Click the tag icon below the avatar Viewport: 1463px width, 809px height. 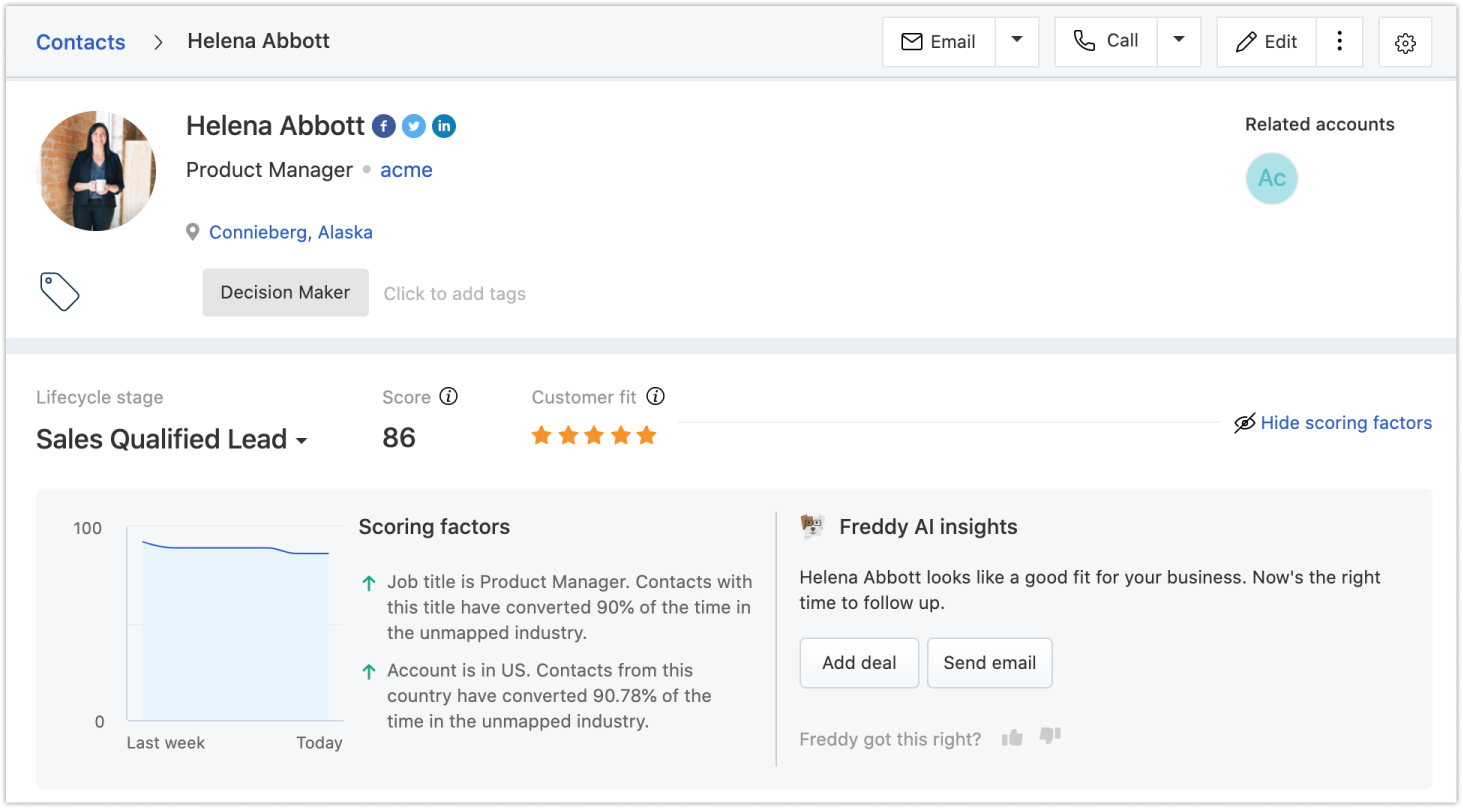(x=60, y=291)
